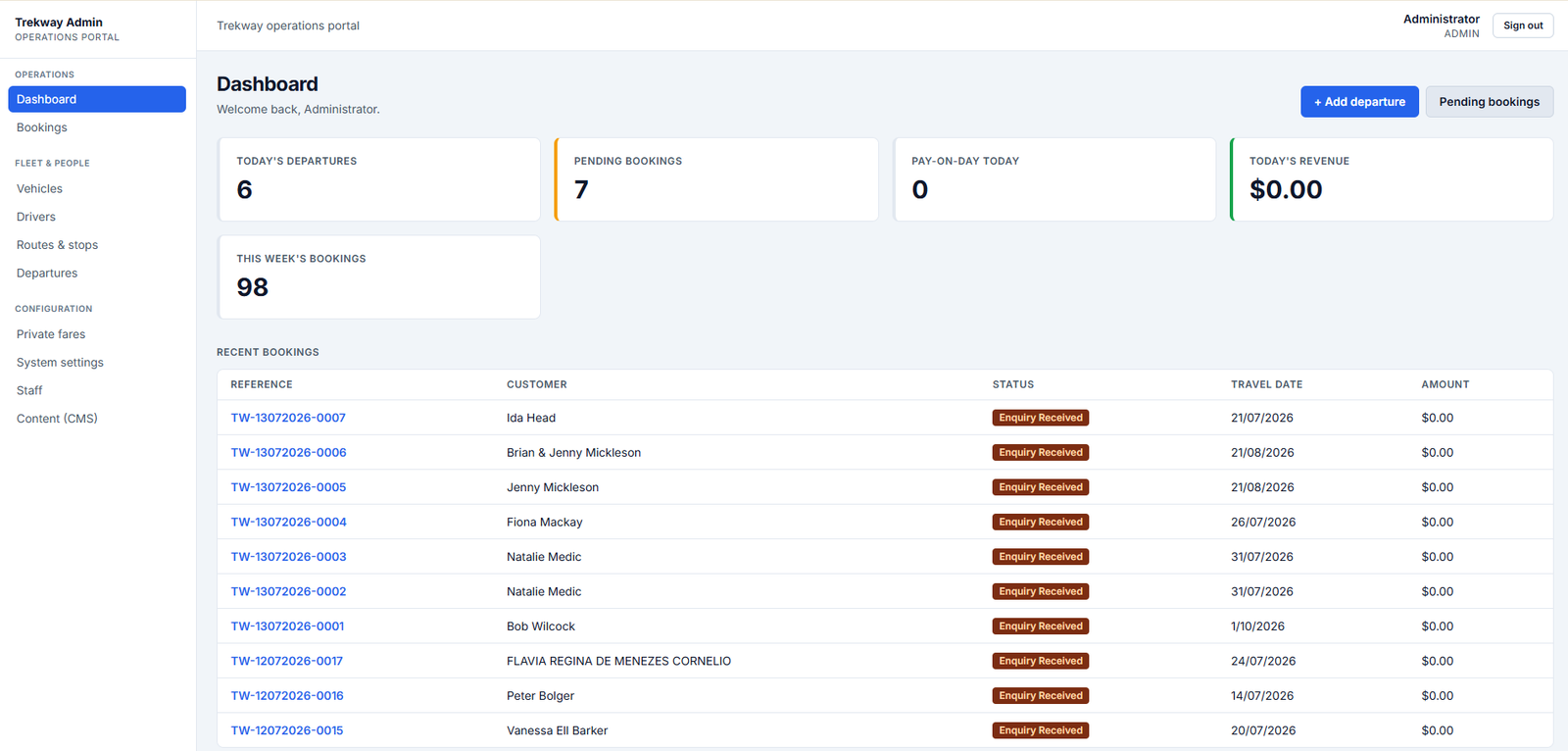Open booking TW-12072026-0016
This screenshot has width=1568, height=751.
pyautogui.click(x=287, y=696)
